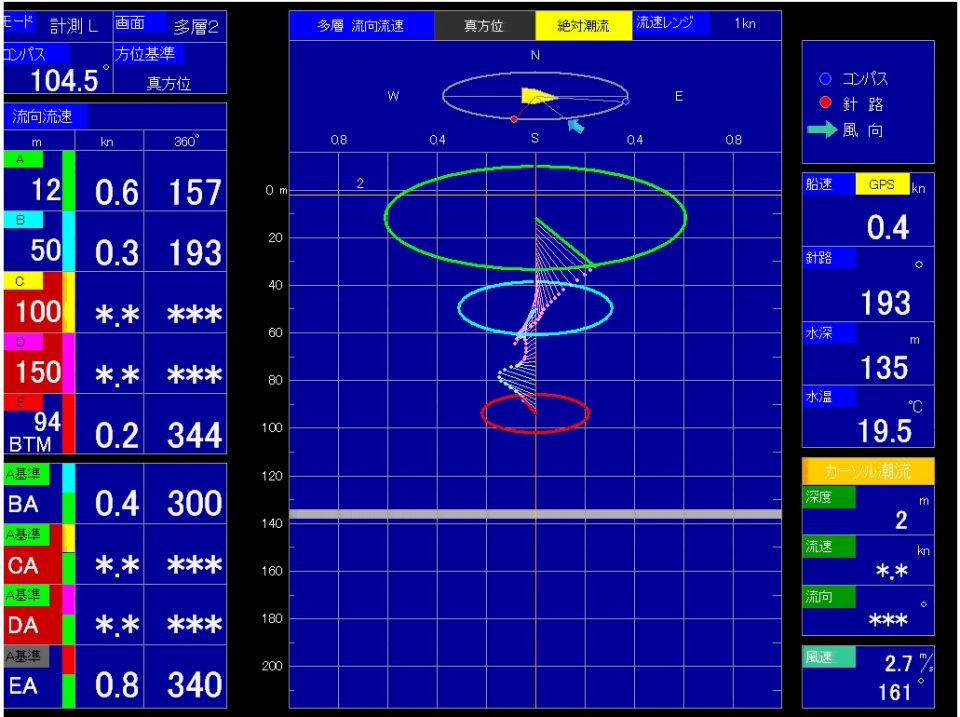Click cursor depth value 2
960x717 pixels.
[x=901, y=520]
